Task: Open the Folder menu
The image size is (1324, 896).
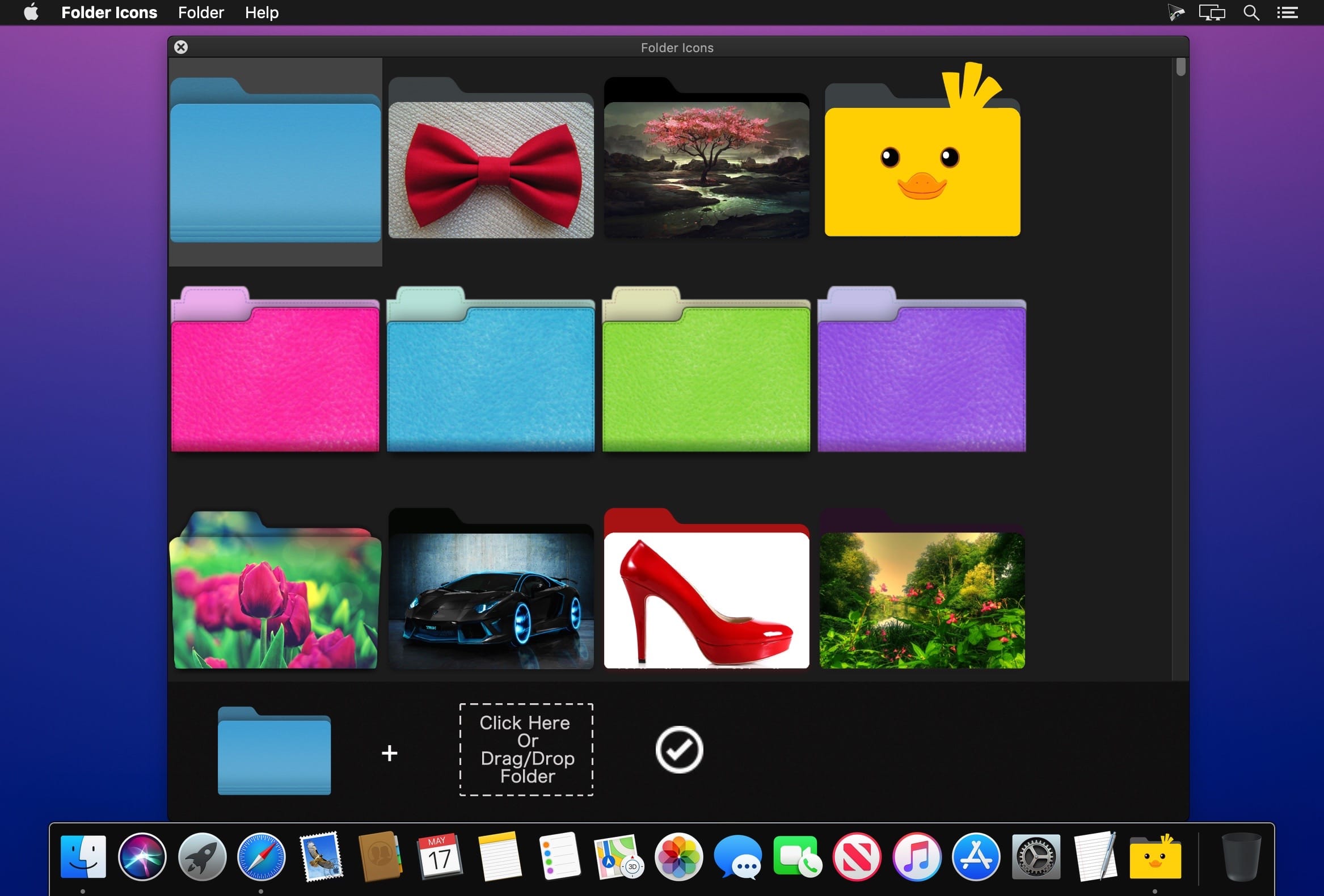Action: pyautogui.click(x=201, y=12)
